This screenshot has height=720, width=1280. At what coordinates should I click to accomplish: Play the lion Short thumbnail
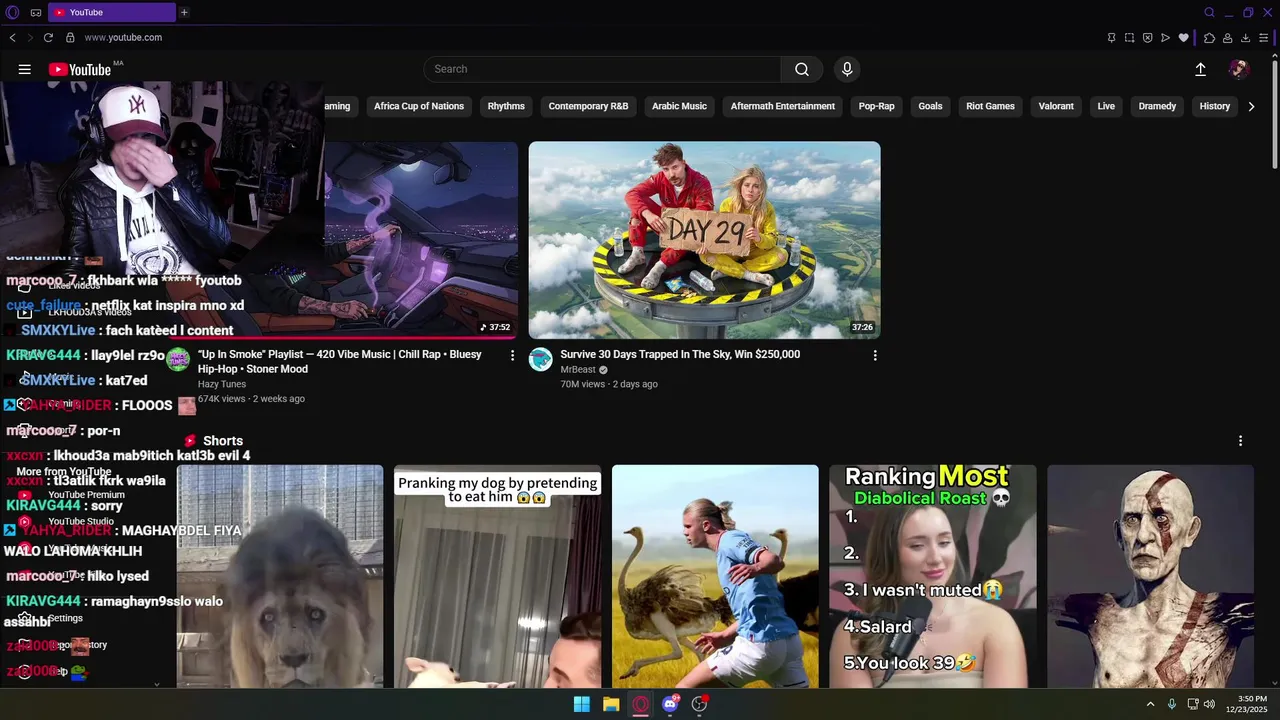[x=280, y=576]
